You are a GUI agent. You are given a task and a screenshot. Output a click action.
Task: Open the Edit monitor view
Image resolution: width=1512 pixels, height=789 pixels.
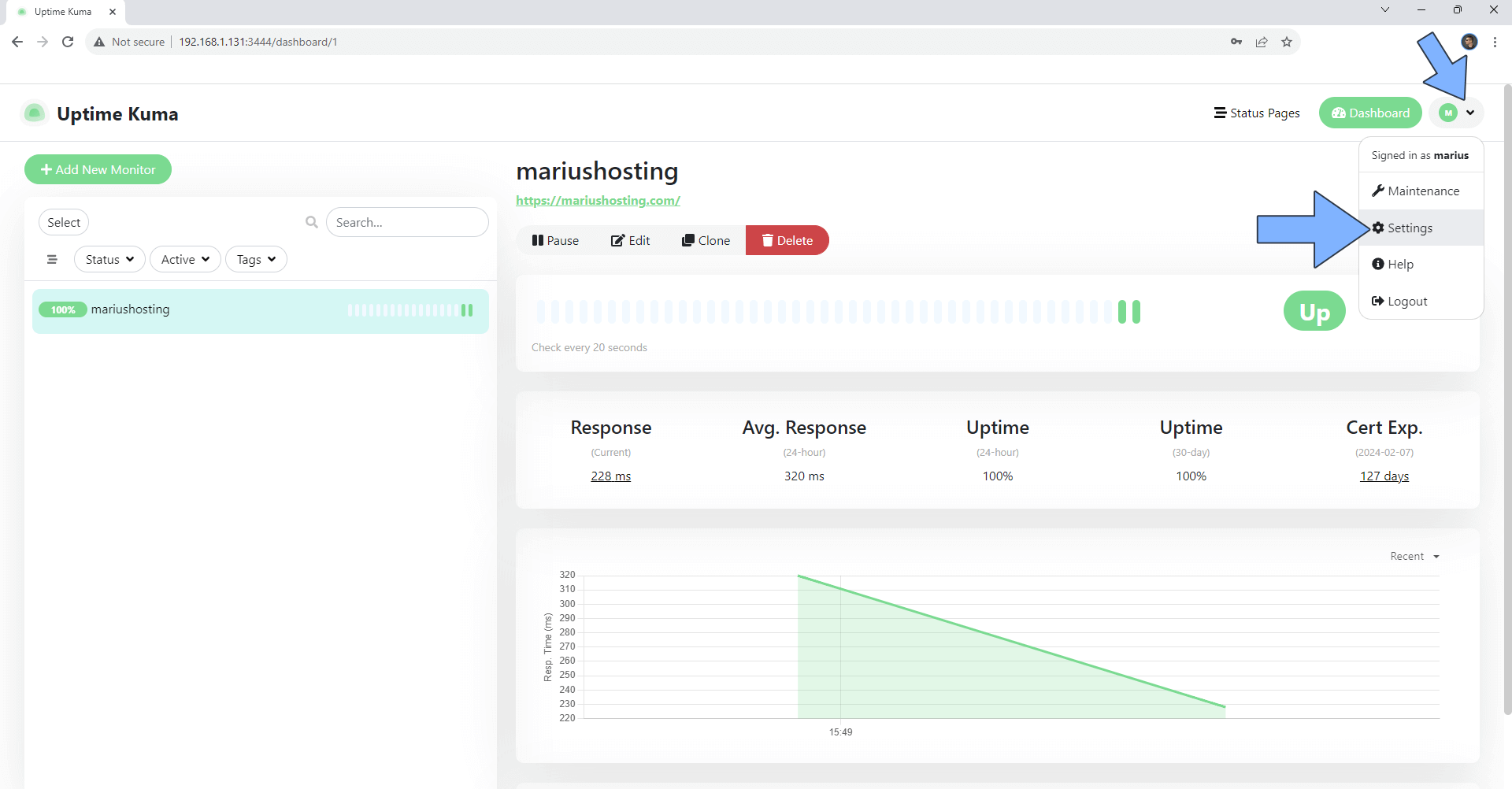[630, 240]
